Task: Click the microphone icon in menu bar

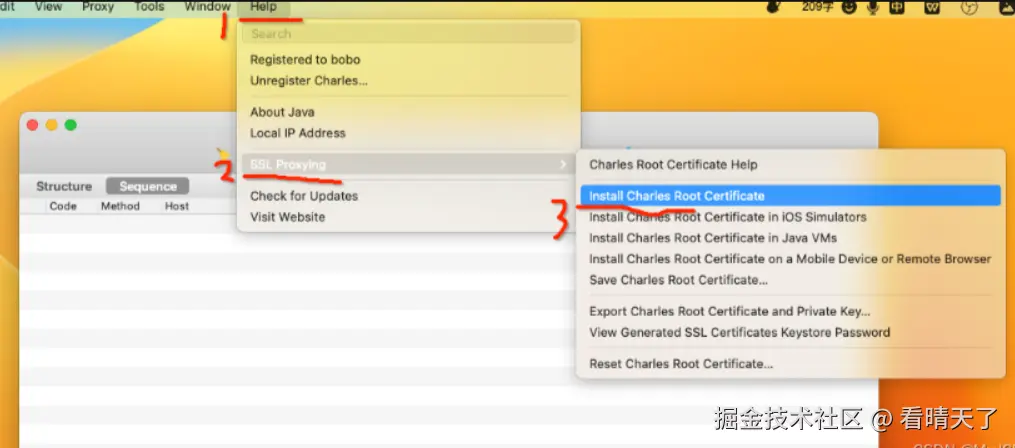Action: point(873,7)
